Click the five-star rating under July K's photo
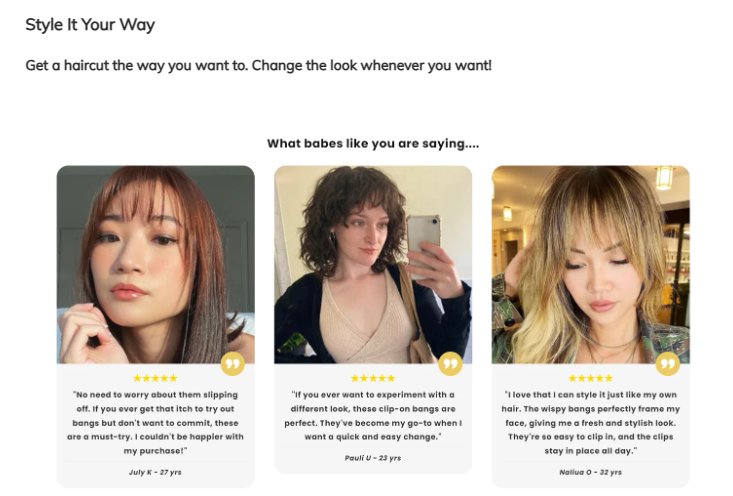This screenshot has width=733, height=496. [x=155, y=378]
